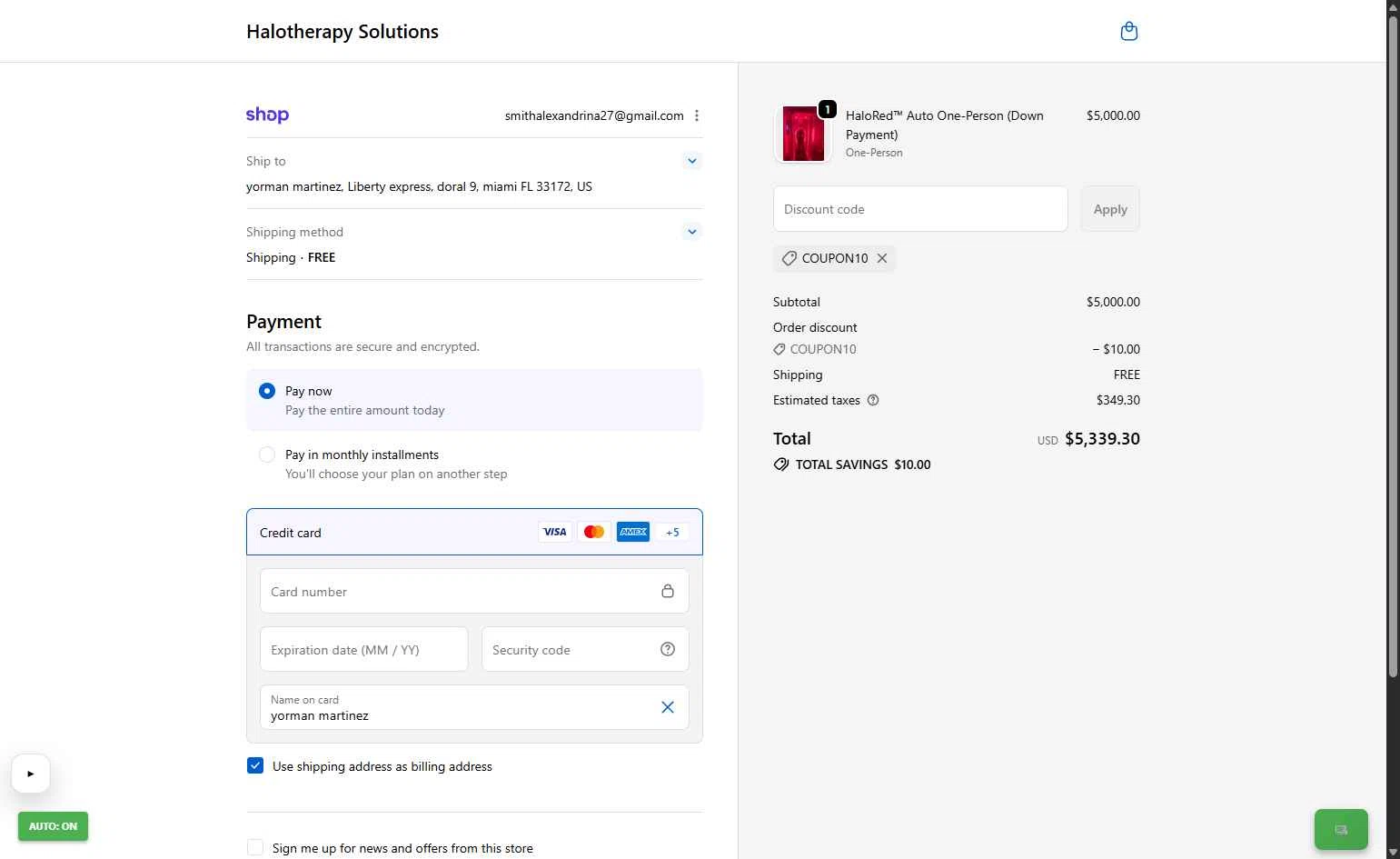
Task: Focus the Card number field
Action: click(x=474, y=592)
